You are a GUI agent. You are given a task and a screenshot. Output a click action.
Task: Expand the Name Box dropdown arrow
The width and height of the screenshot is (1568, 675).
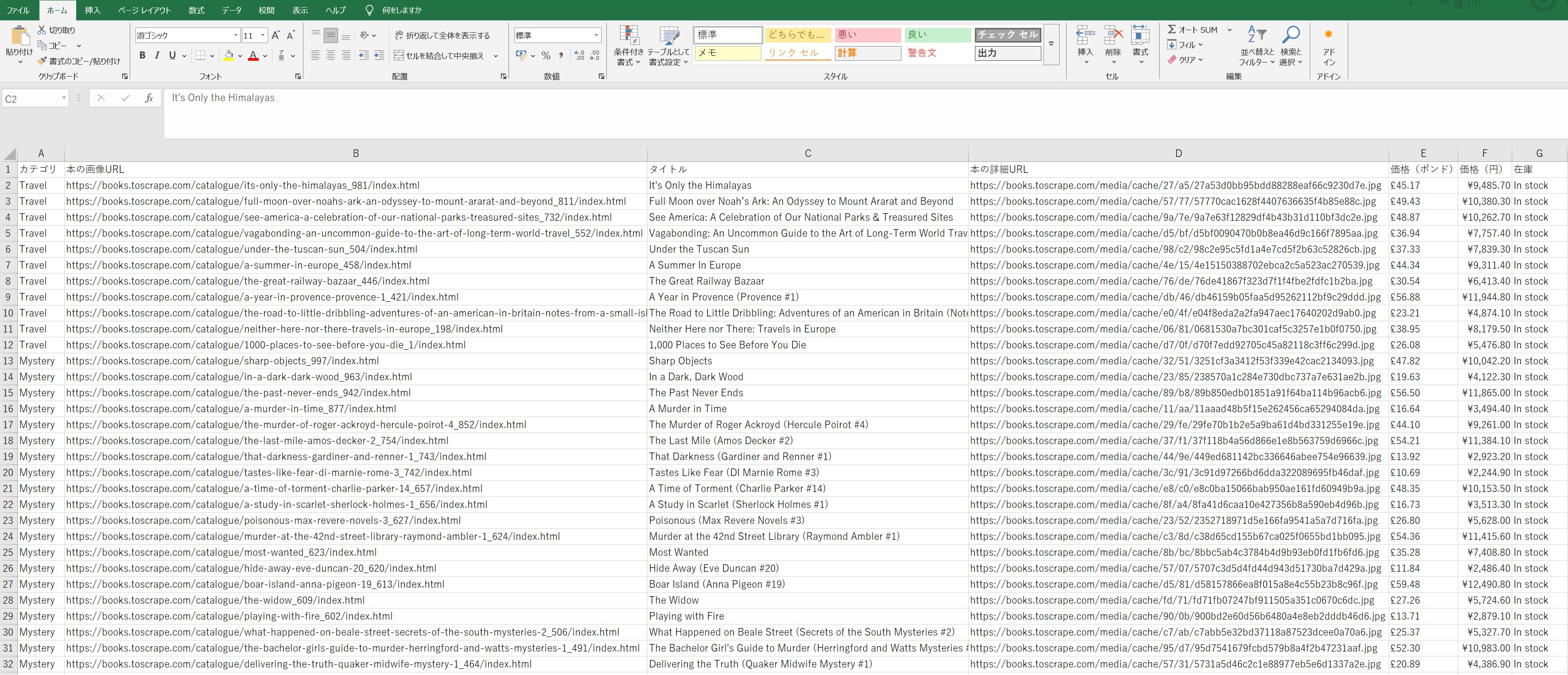[x=64, y=98]
